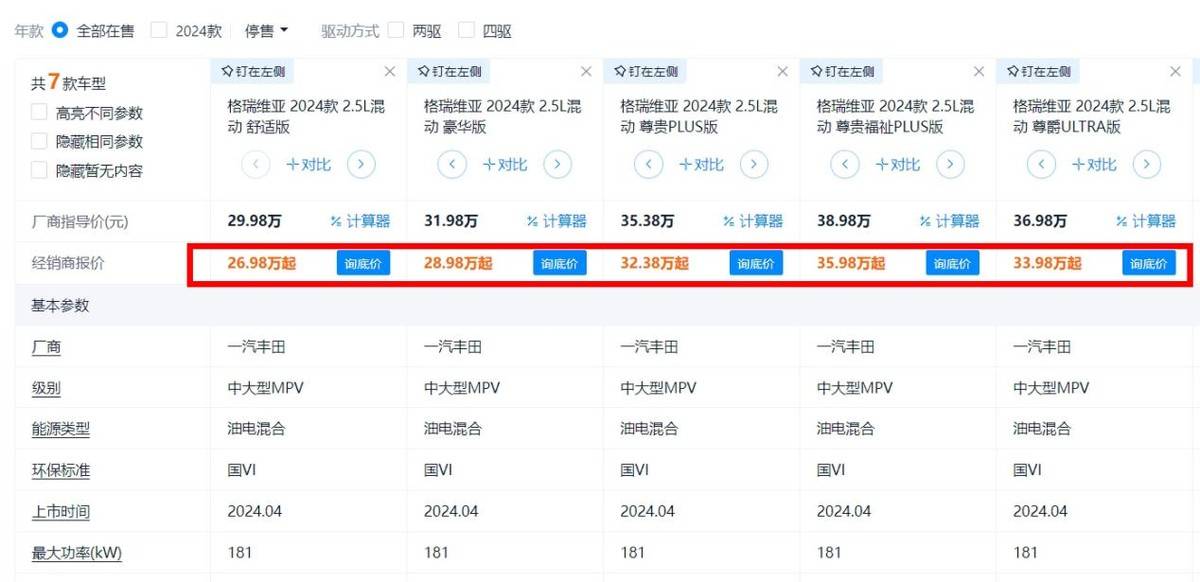
Task: Move the 尊贵福祉PLUS版 column right with the arrow
Action: click(x=950, y=164)
